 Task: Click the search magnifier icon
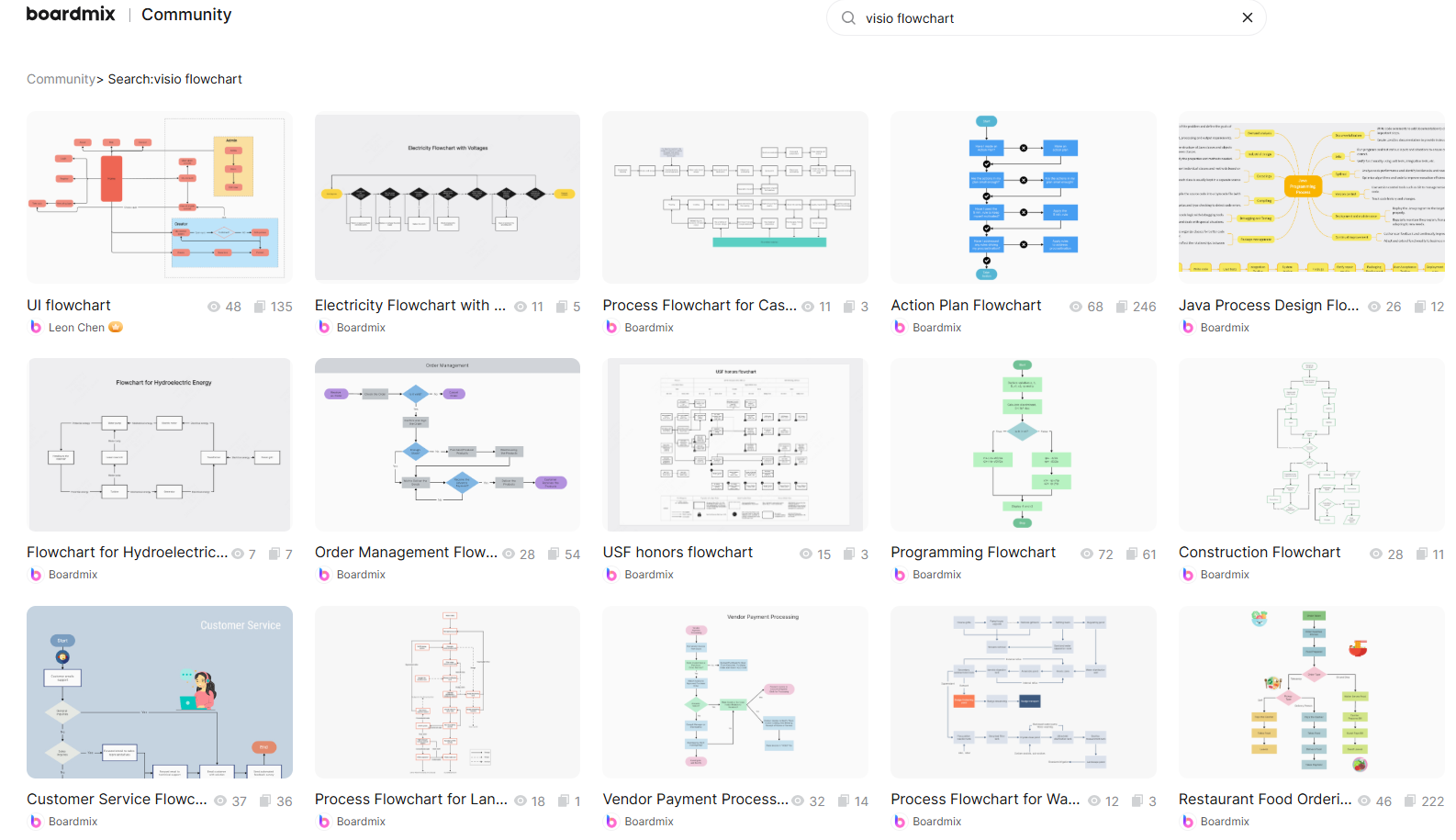pyautogui.click(x=848, y=18)
